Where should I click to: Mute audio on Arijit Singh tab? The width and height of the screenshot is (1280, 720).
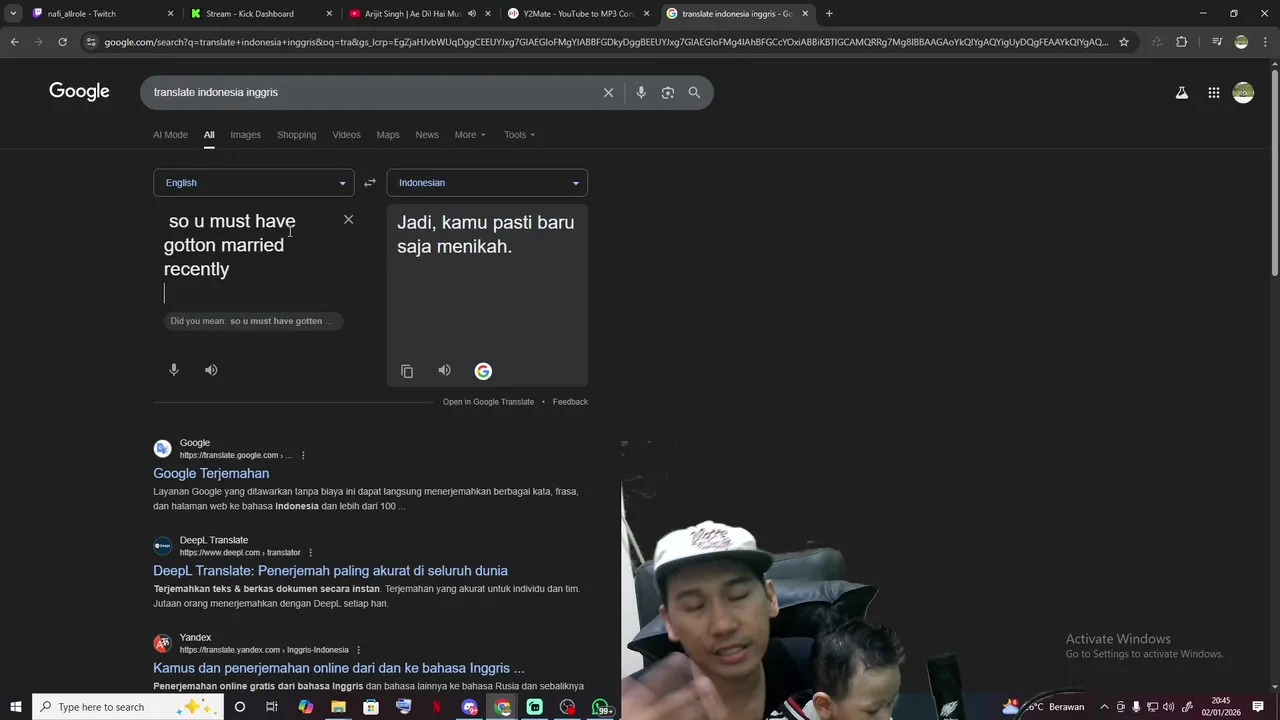[472, 14]
